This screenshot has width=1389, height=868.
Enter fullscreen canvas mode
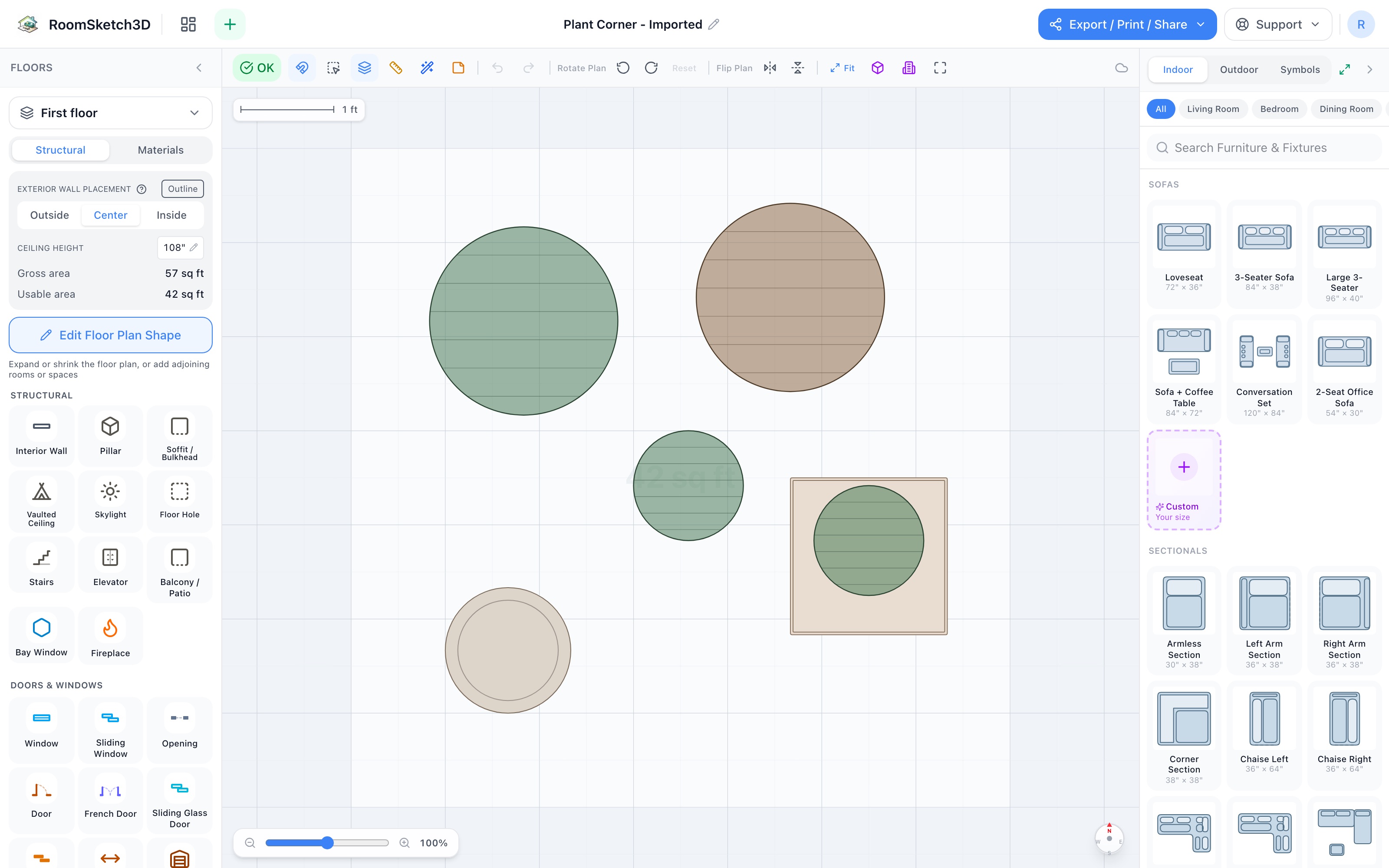coord(940,68)
